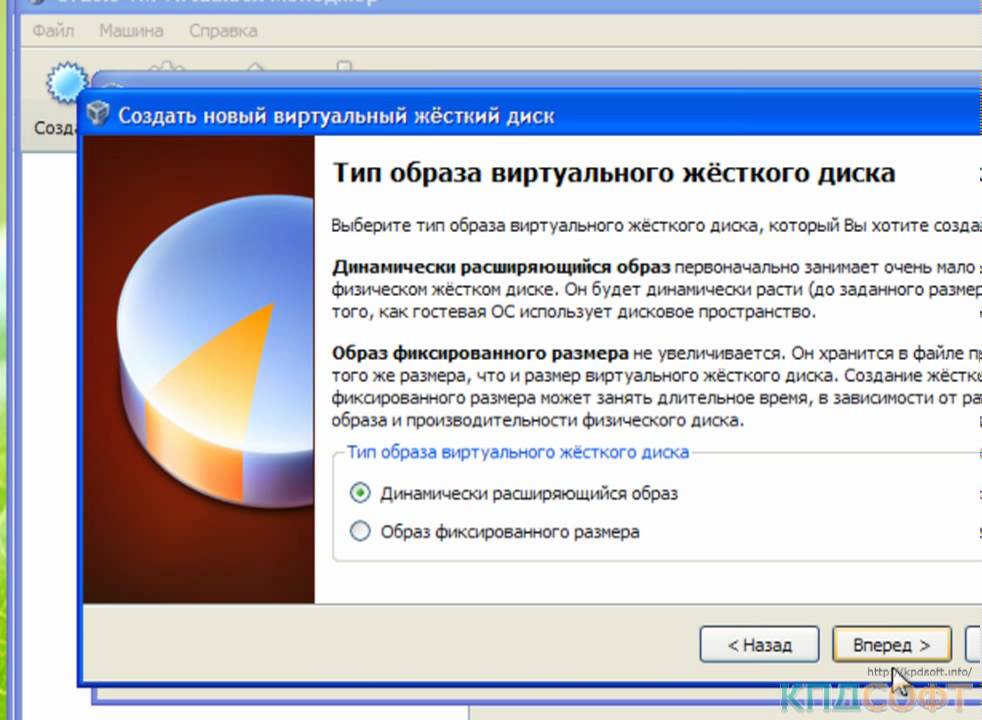The image size is (982, 720).
Task: Open the Справка menu in VirtualBox Manager
Action: click(223, 31)
